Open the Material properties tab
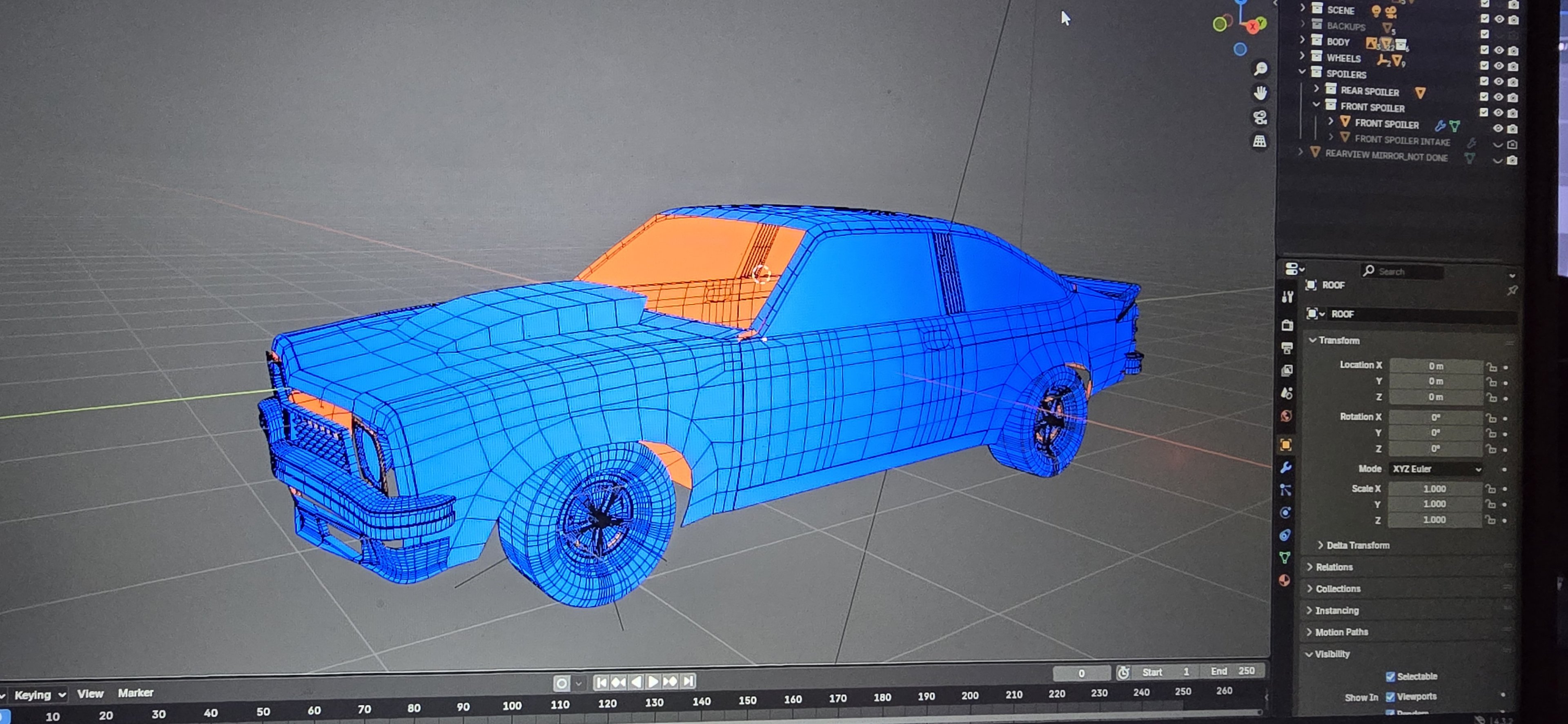1568x724 pixels. click(1284, 580)
